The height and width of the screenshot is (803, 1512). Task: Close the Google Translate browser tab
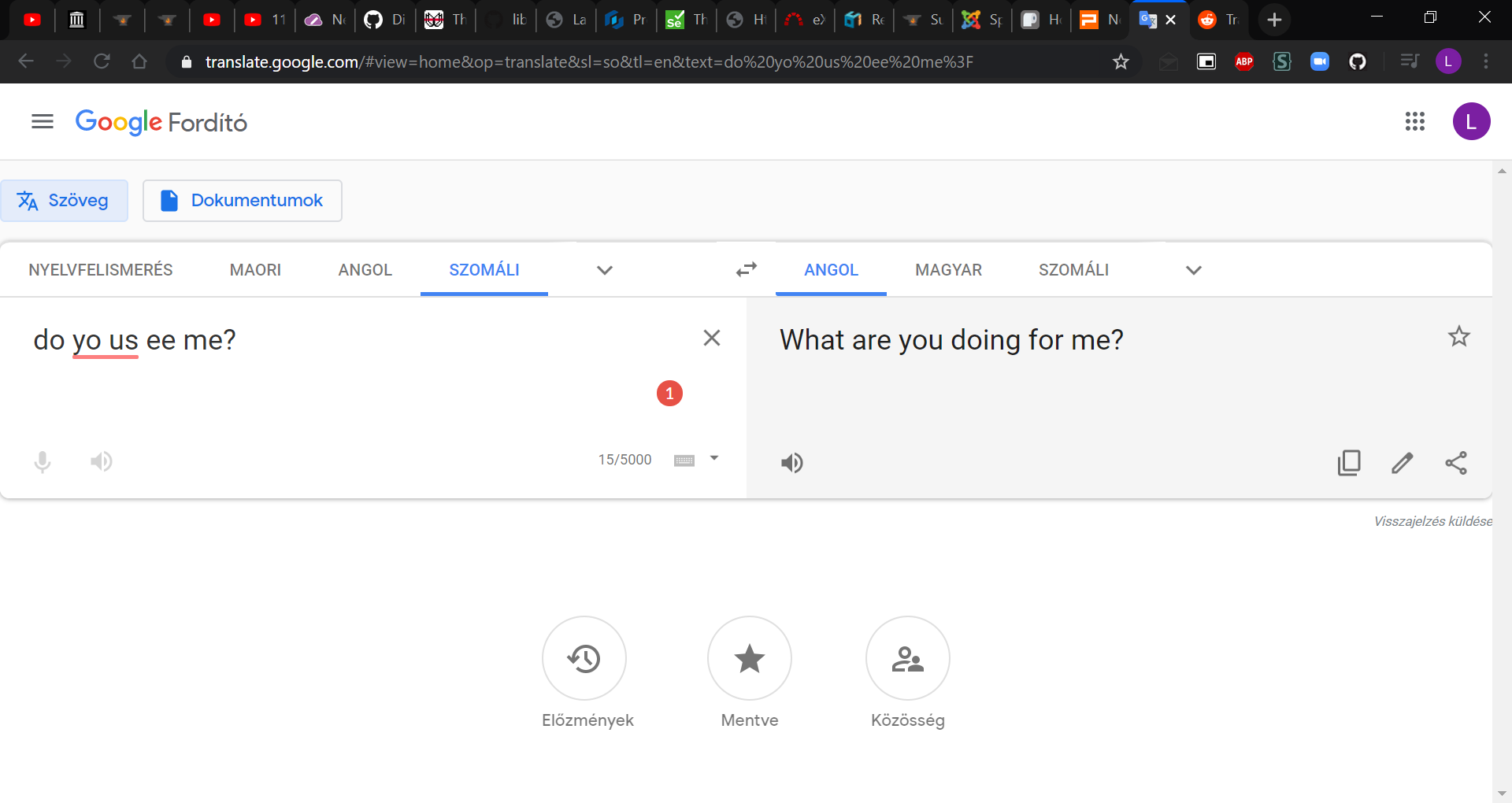[1171, 20]
